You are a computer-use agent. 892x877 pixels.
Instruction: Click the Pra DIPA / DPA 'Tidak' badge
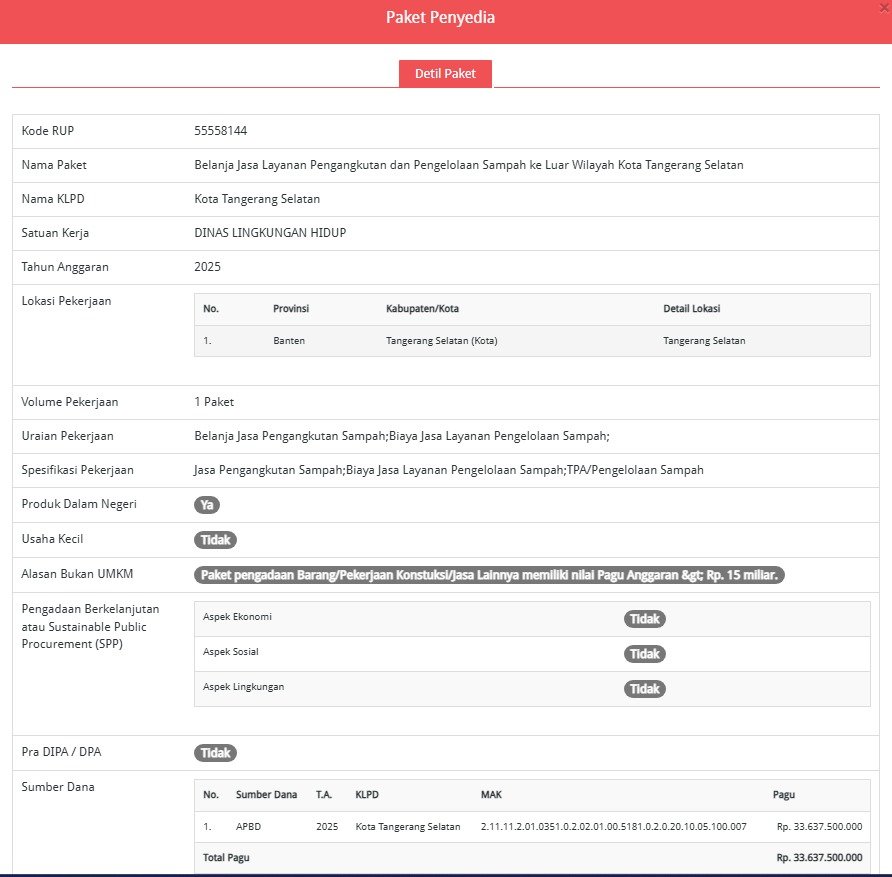click(215, 753)
